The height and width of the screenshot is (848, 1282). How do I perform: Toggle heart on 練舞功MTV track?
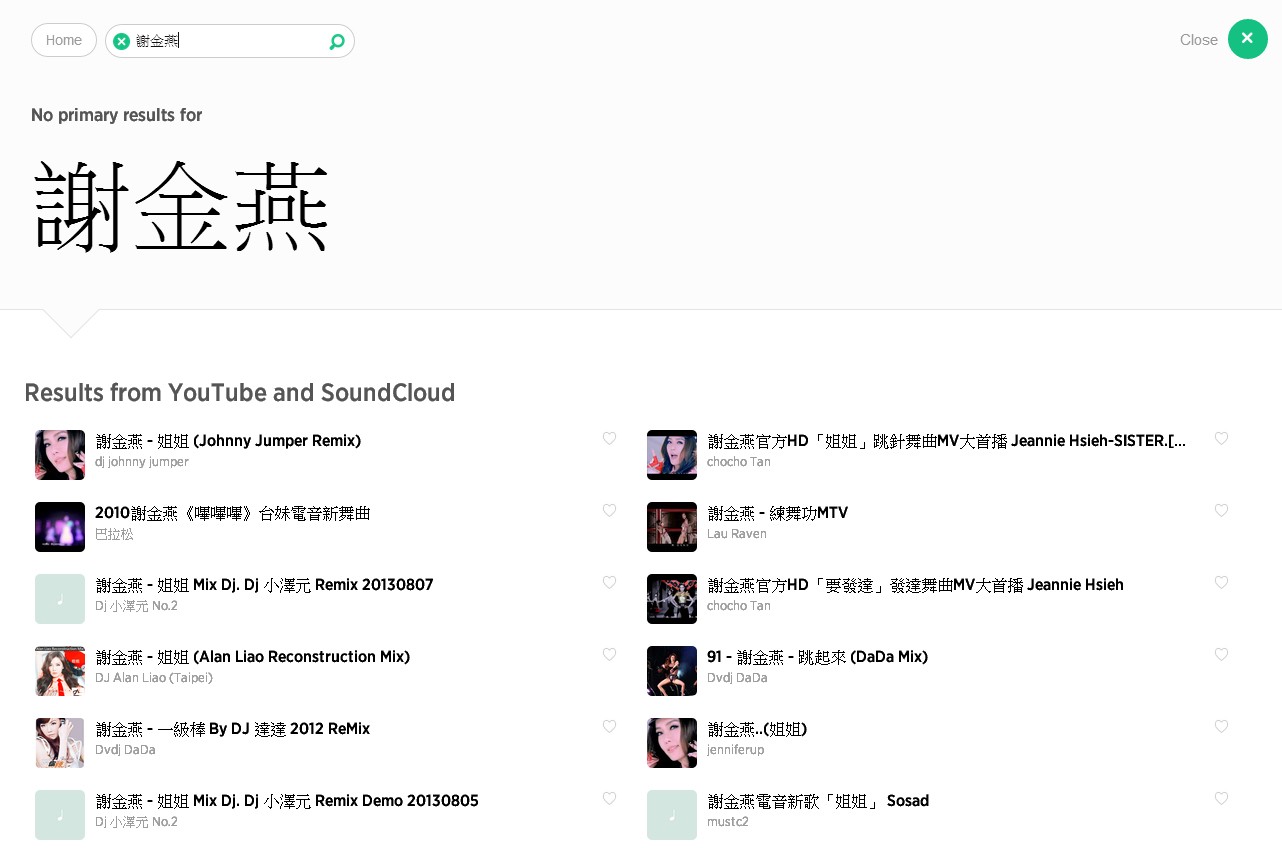pos(1221,511)
